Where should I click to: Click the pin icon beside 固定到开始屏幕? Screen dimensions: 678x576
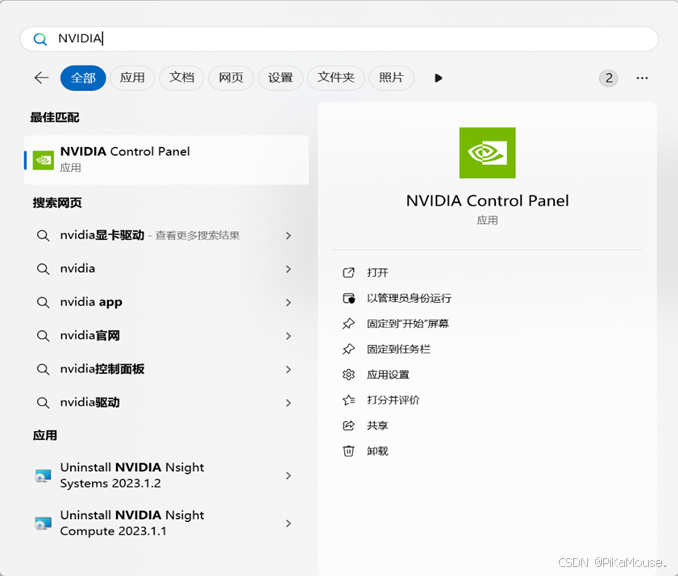[349, 324]
